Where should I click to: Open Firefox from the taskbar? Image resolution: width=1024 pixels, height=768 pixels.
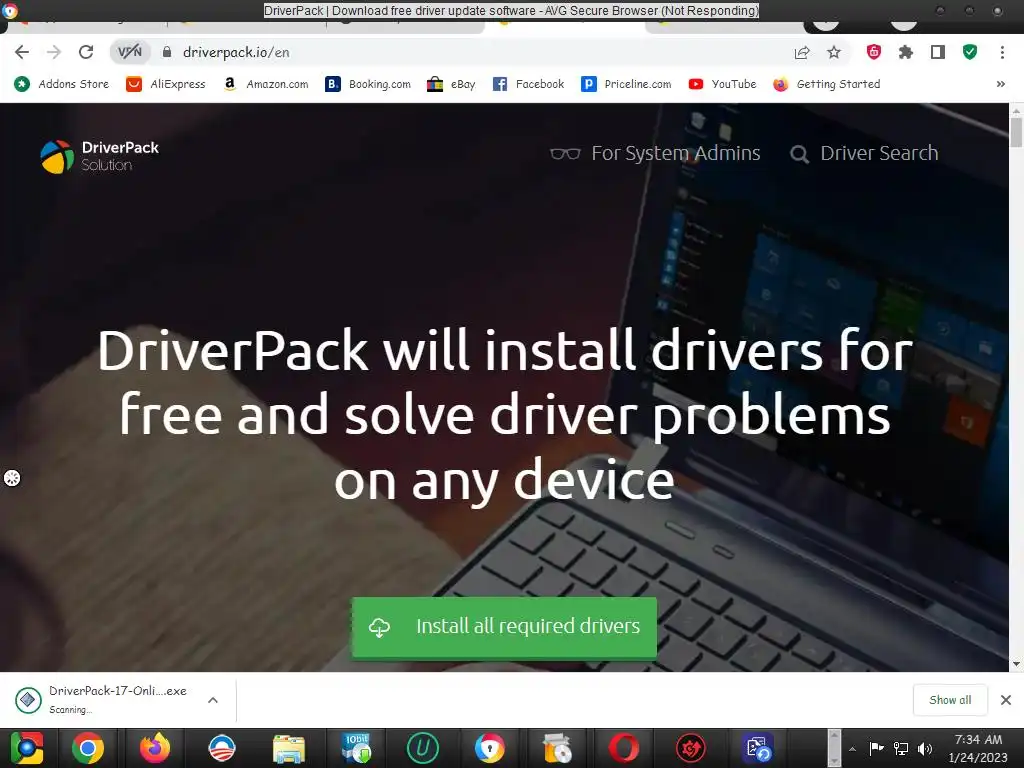coord(155,748)
